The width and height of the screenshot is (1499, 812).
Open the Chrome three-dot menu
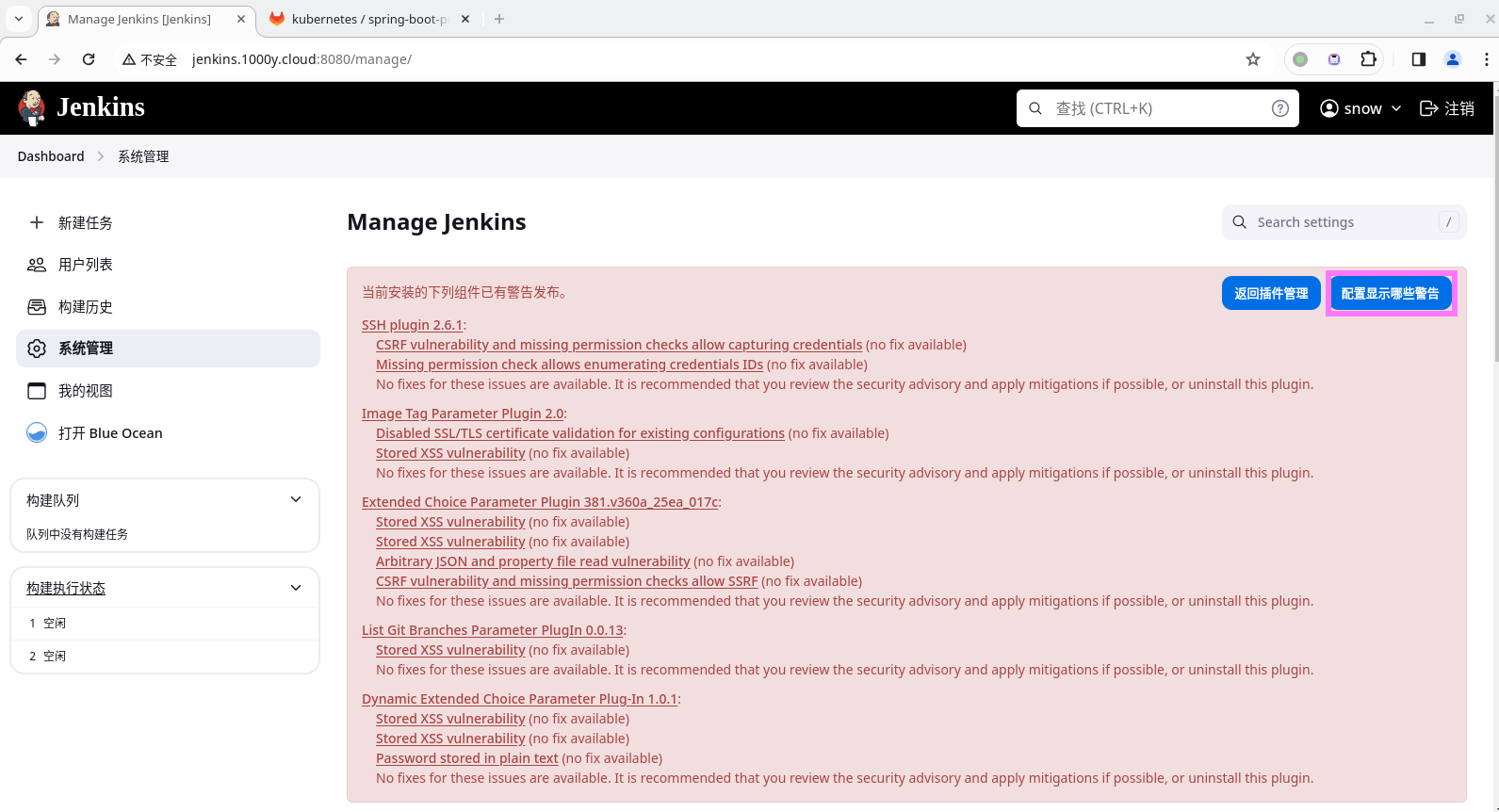1487,59
